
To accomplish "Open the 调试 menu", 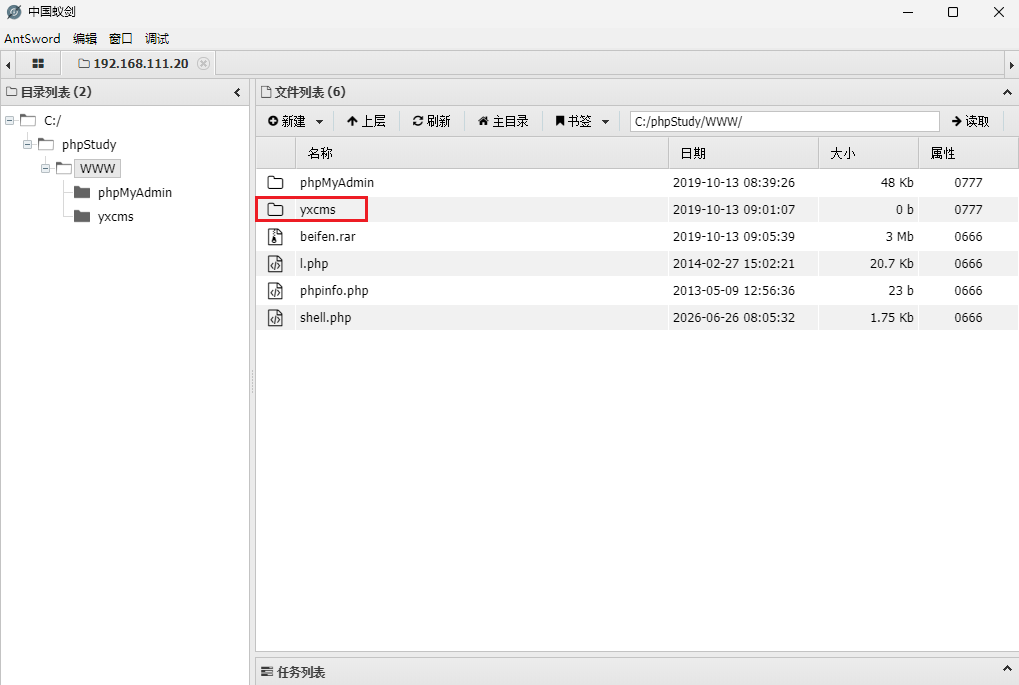I will click(x=157, y=38).
